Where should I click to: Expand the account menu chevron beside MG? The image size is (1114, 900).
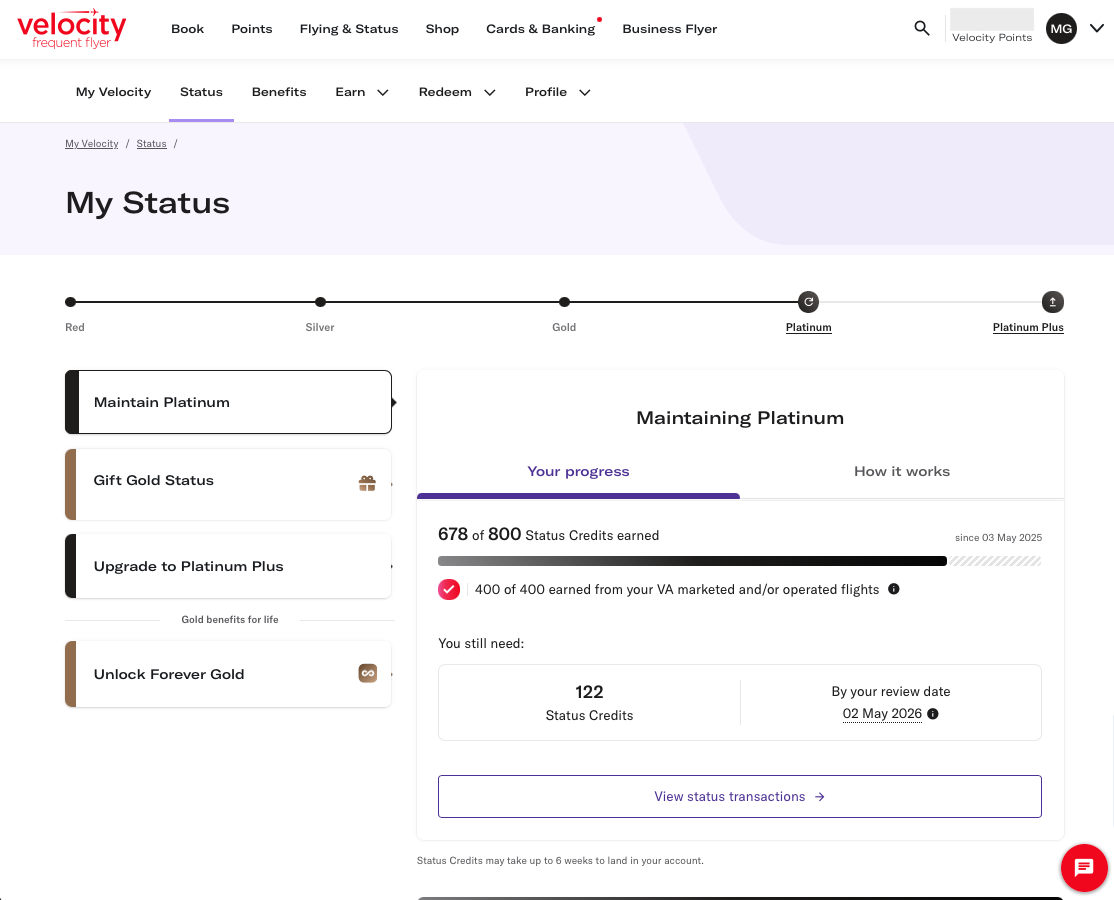[1097, 28]
